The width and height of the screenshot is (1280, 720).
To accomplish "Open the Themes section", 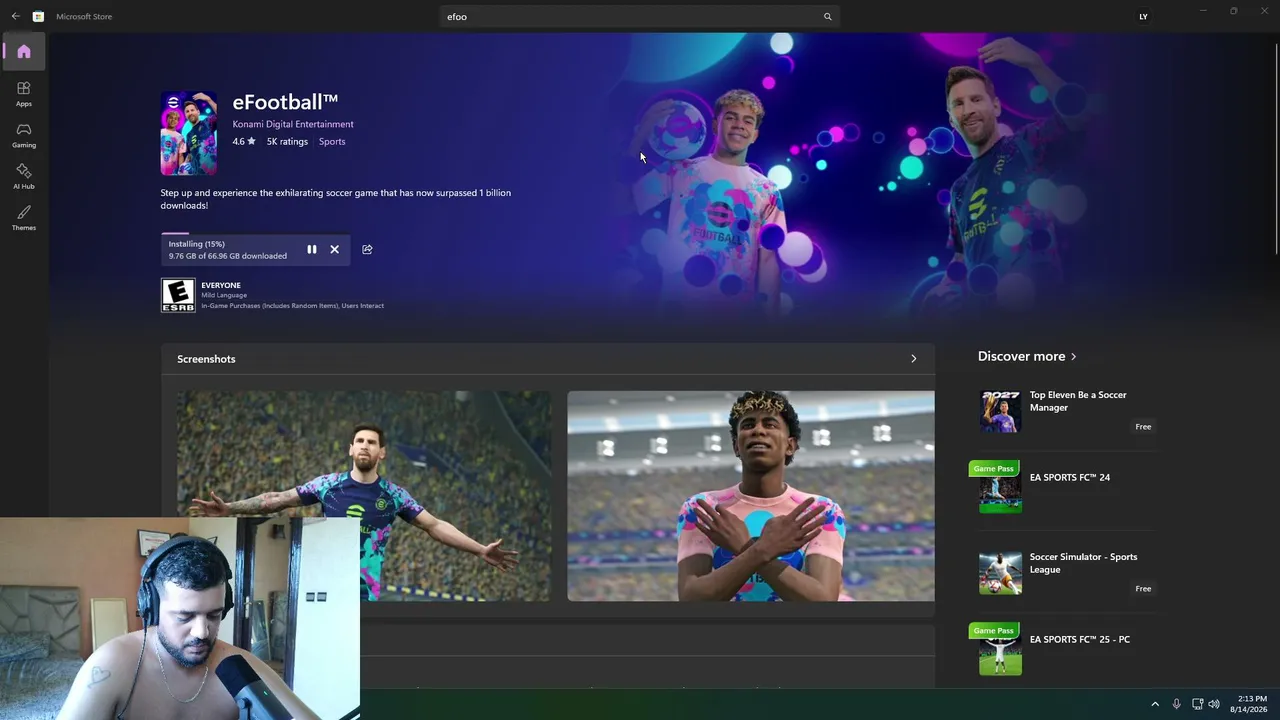I will (x=24, y=218).
